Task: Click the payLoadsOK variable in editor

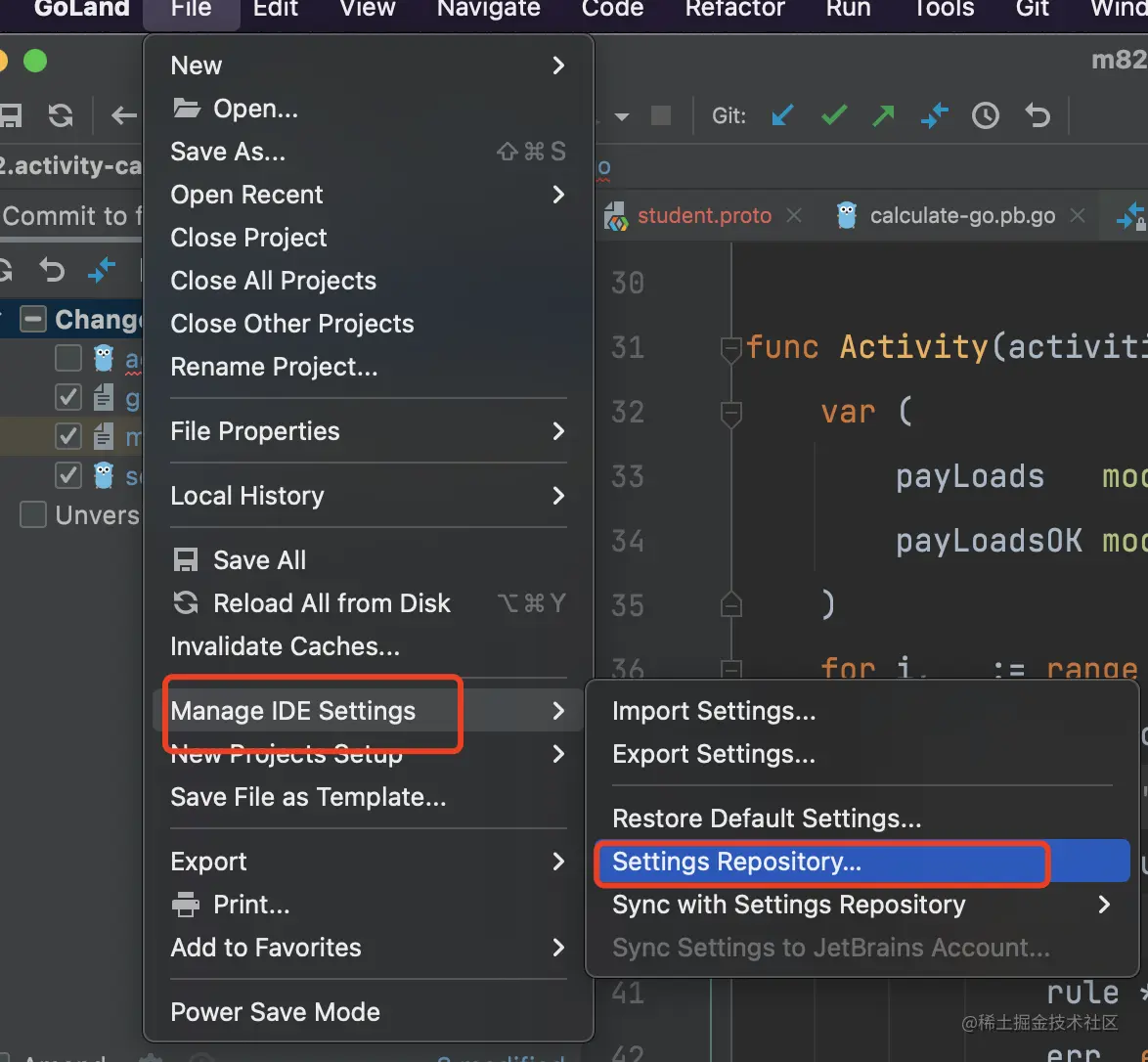Action: pyautogui.click(x=989, y=541)
